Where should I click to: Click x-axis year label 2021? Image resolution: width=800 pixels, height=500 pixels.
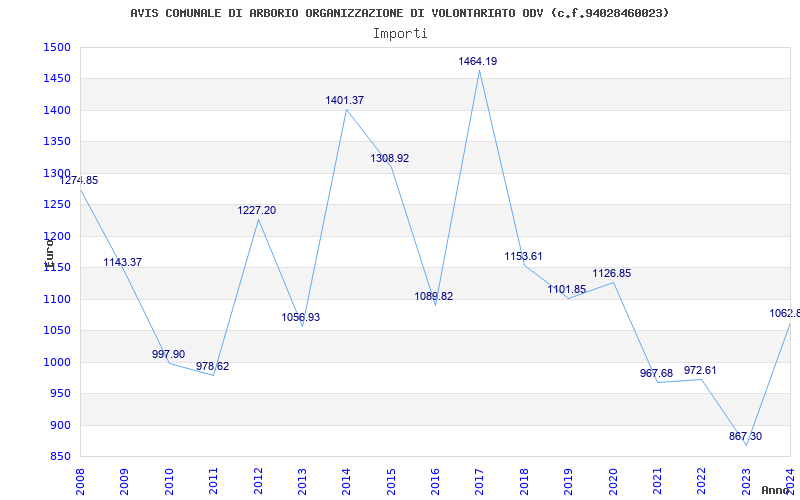[657, 482]
